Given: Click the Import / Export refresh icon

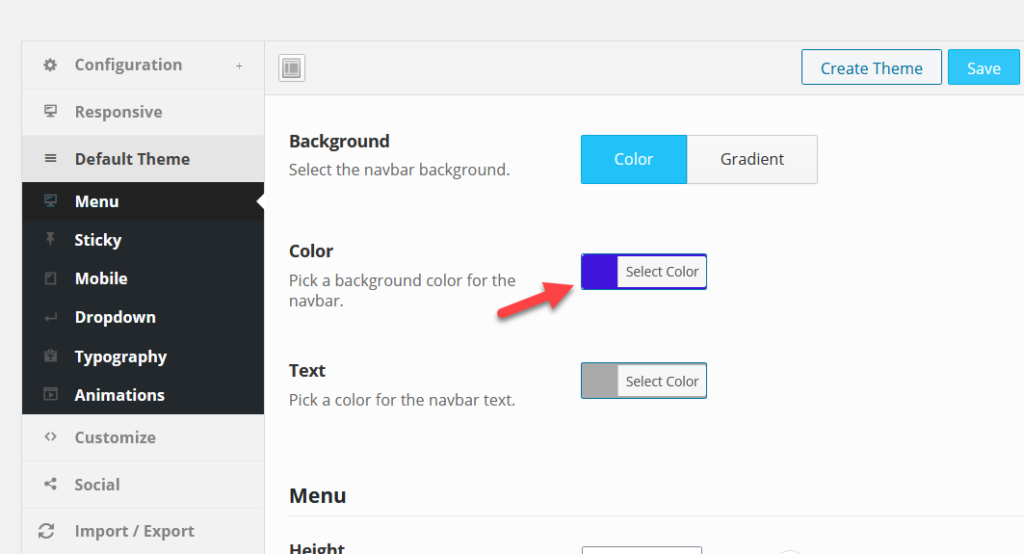Looking at the screenshot, I should (46, 531).
